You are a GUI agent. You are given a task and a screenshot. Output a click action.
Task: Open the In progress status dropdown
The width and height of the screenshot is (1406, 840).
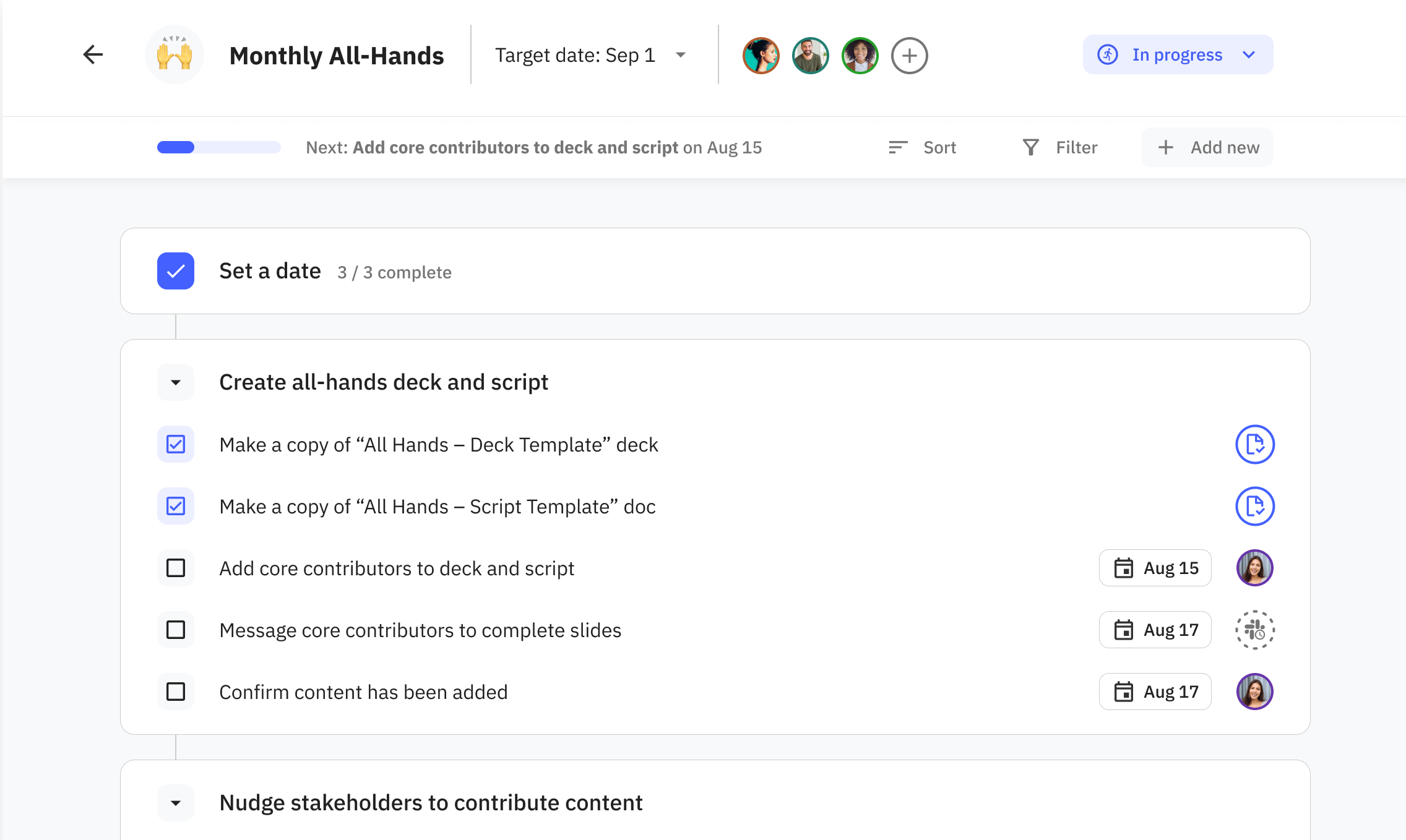point(1178,55)
